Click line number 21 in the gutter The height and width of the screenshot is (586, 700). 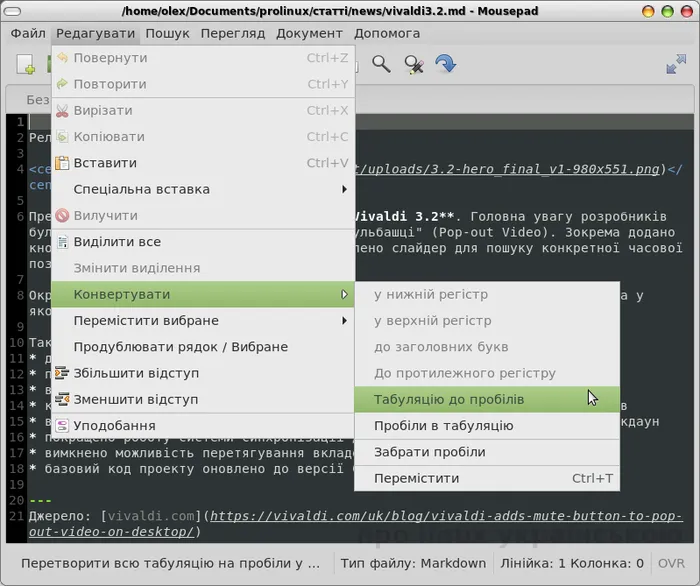[17, 516]
